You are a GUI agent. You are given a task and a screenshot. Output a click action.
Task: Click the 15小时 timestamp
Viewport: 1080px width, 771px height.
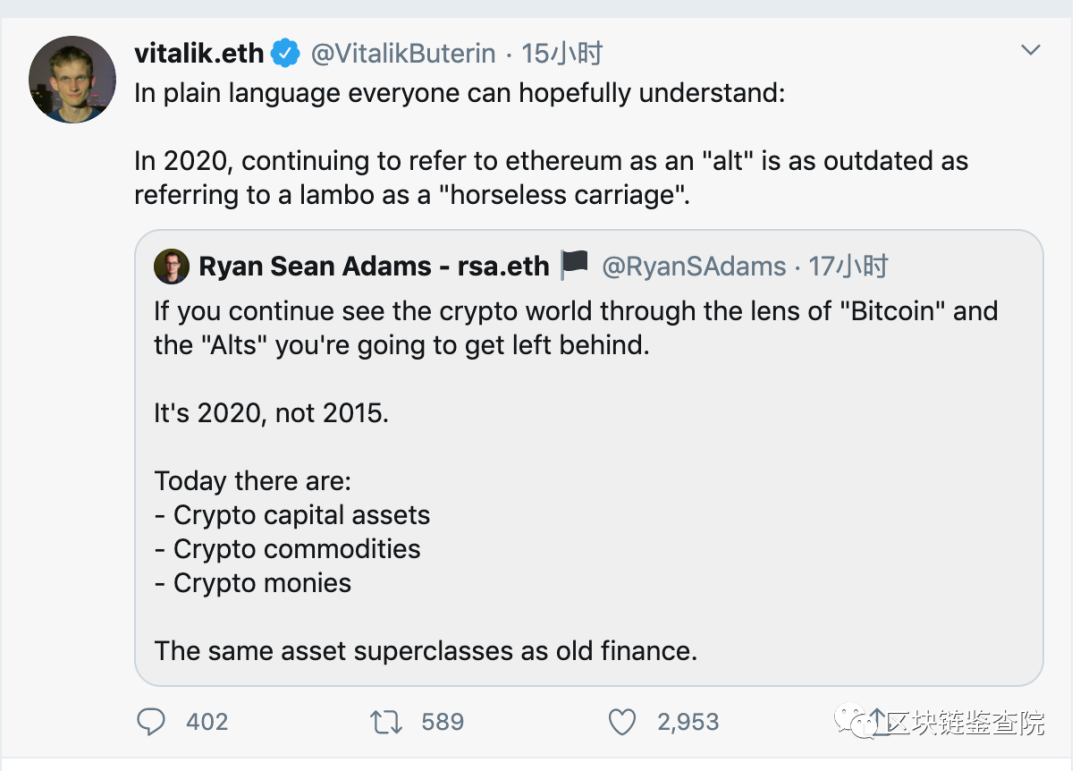[x=562, y=53]
